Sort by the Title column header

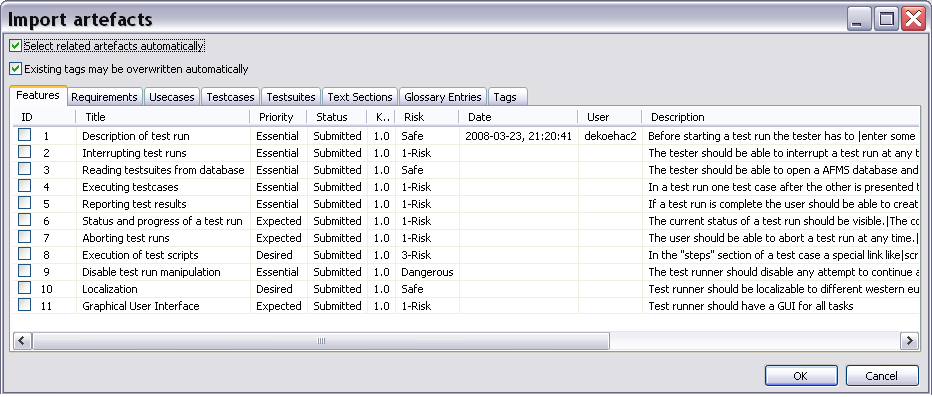pos(163,117)
